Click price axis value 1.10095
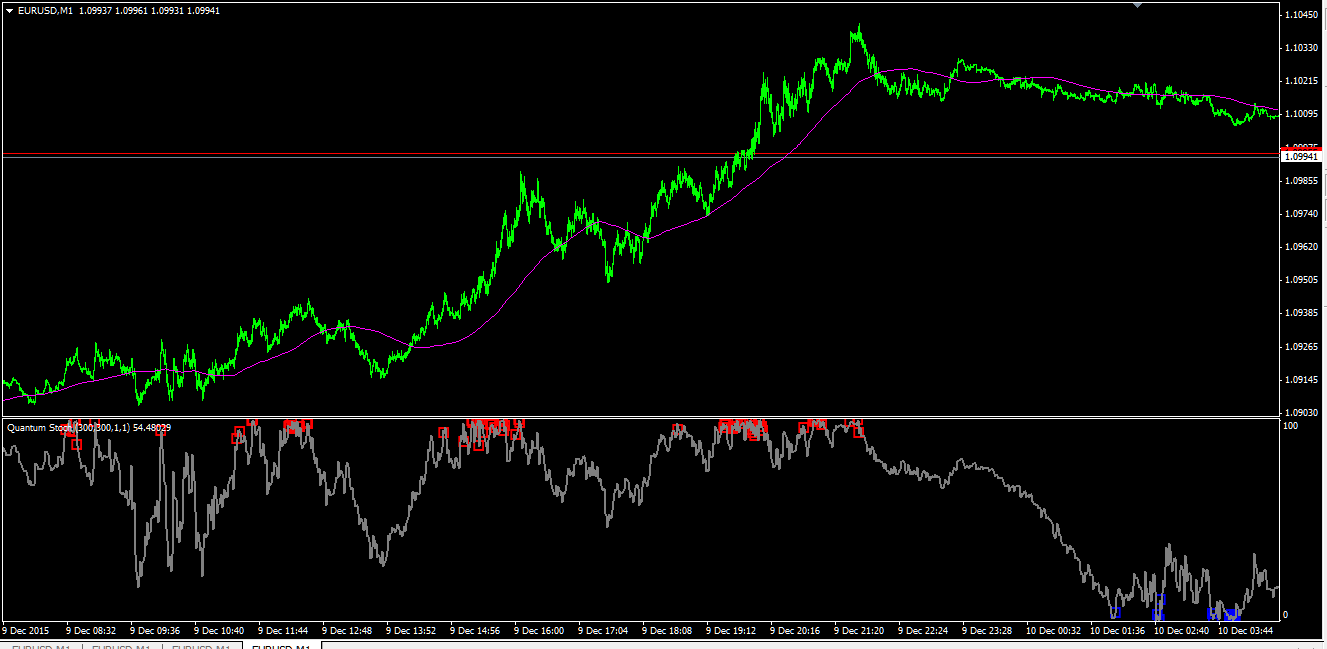 tap(1303, 114)
